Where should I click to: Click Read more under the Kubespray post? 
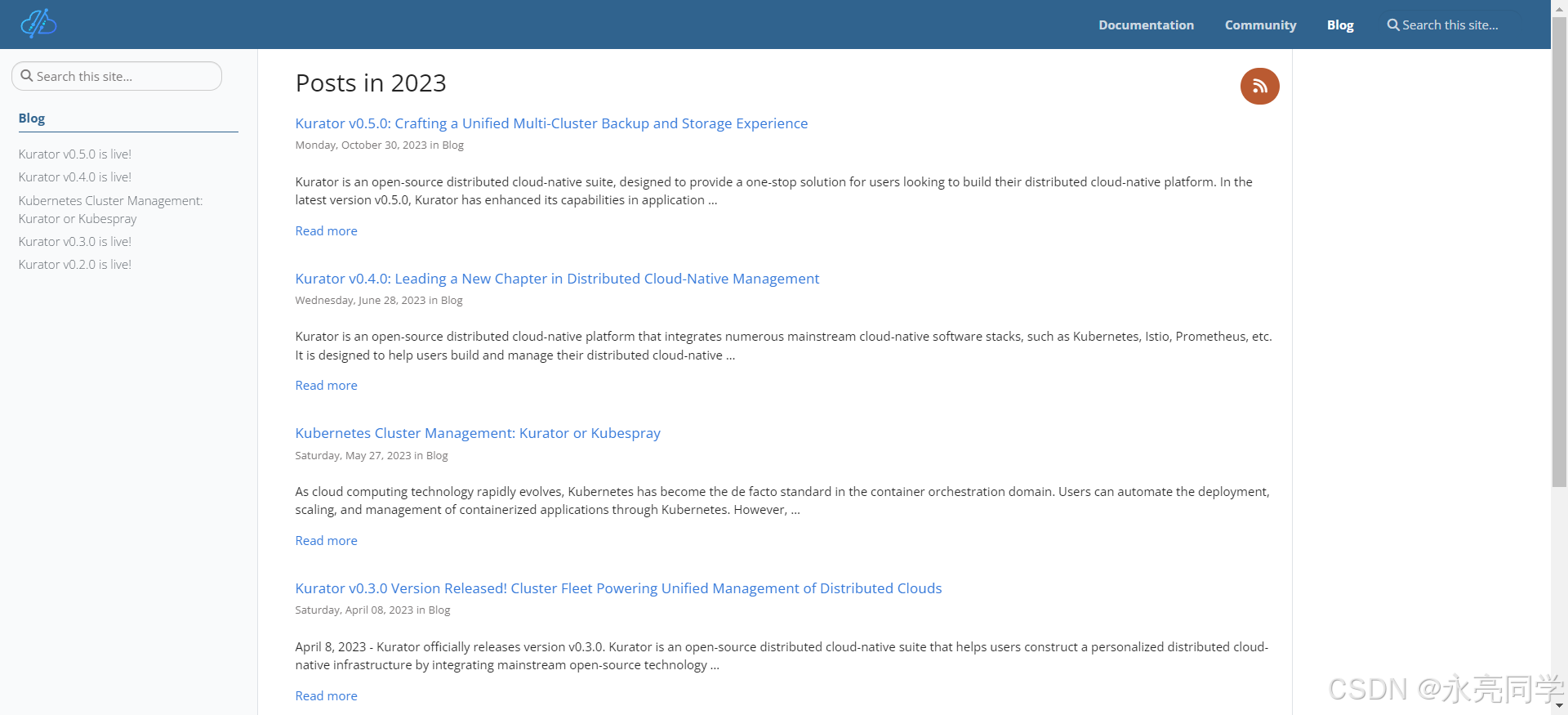pos(326,540)
